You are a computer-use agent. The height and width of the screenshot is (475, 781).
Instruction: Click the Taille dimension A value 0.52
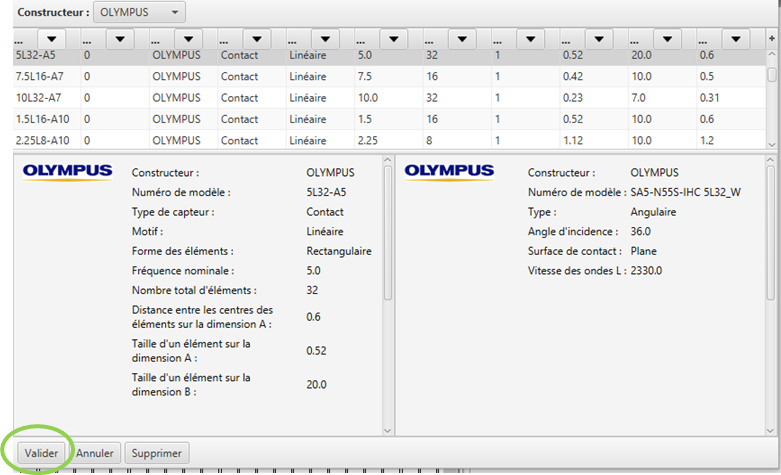point(316,351)
